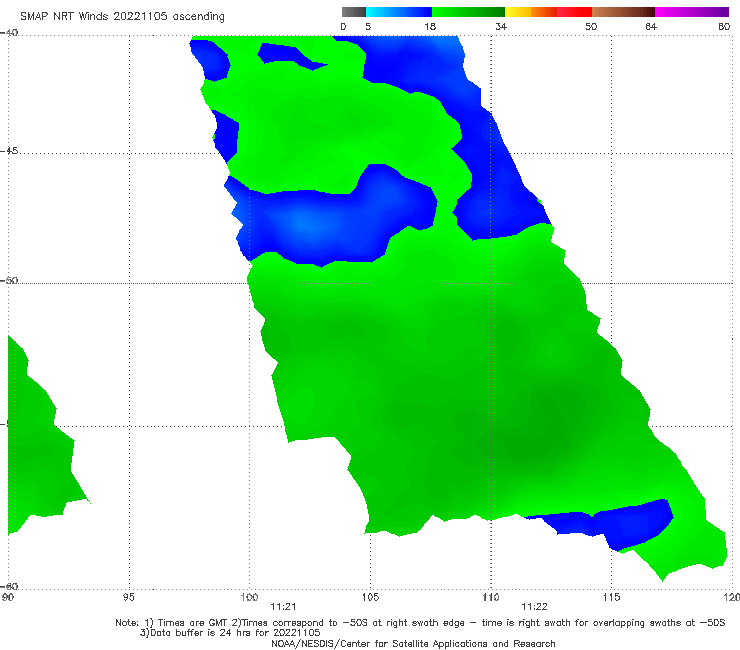Click the NOAA/NESDIS credit line
The width and height of the screenshot is (740, 650).
click(x=413, y=643)
